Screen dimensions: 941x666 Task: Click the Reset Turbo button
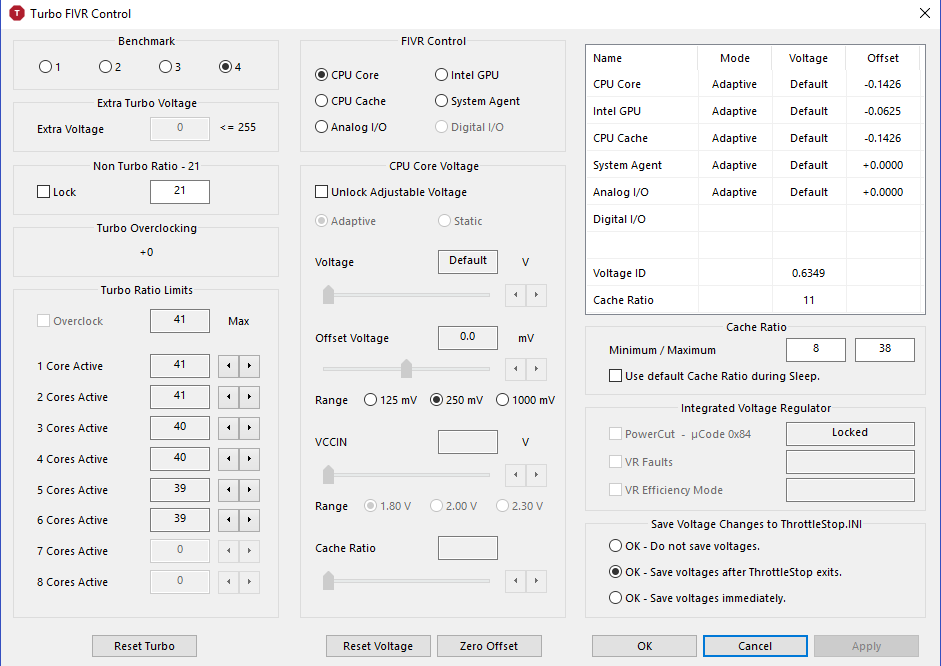pos(144,646)
